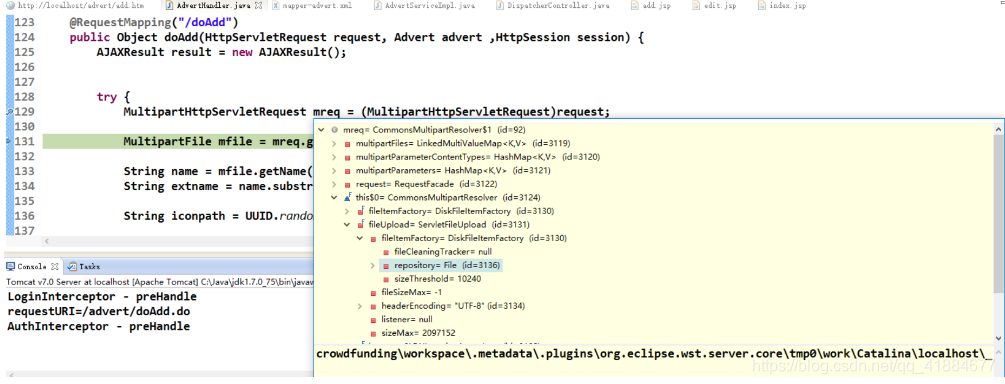This screenshot has height=384, width=1005.
Task: Collapse fileItemFactory node nested under fileUpload
Action: pos(360,238)
